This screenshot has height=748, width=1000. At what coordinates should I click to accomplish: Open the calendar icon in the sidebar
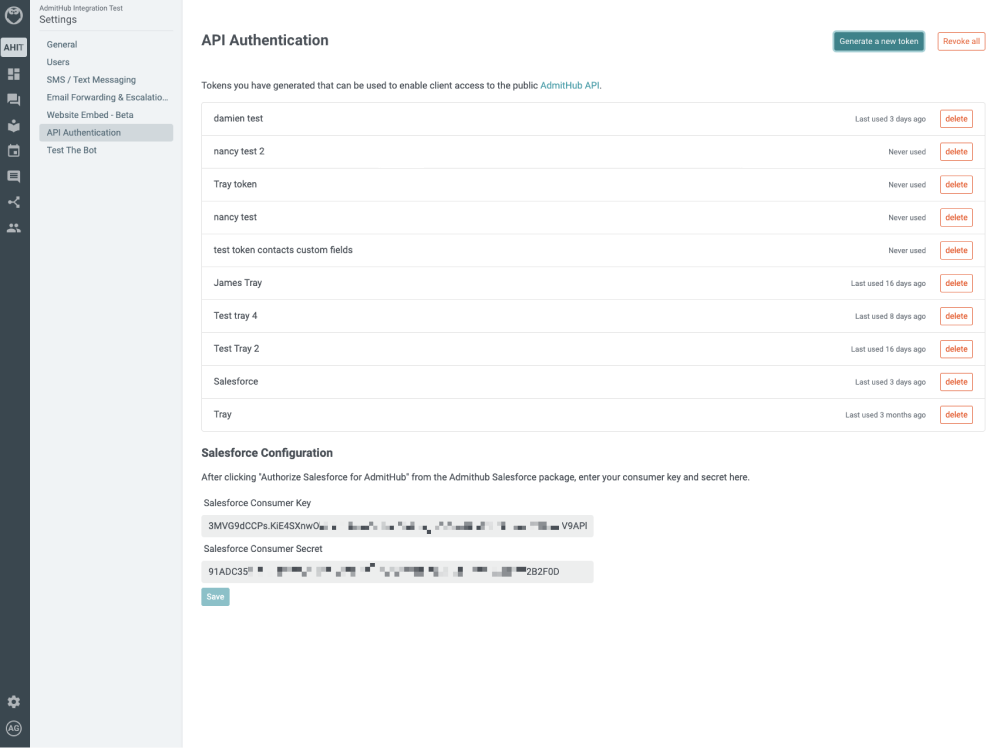click(x=13, y=151)
